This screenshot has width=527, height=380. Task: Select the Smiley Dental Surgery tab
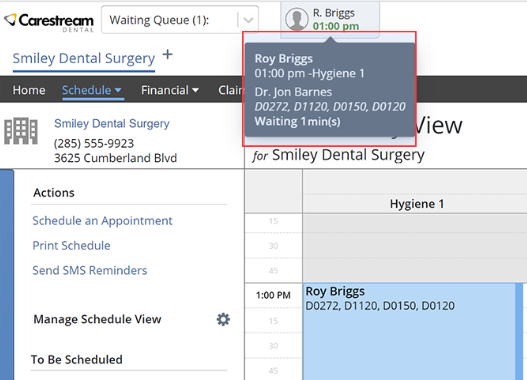[x=84, y=58]
